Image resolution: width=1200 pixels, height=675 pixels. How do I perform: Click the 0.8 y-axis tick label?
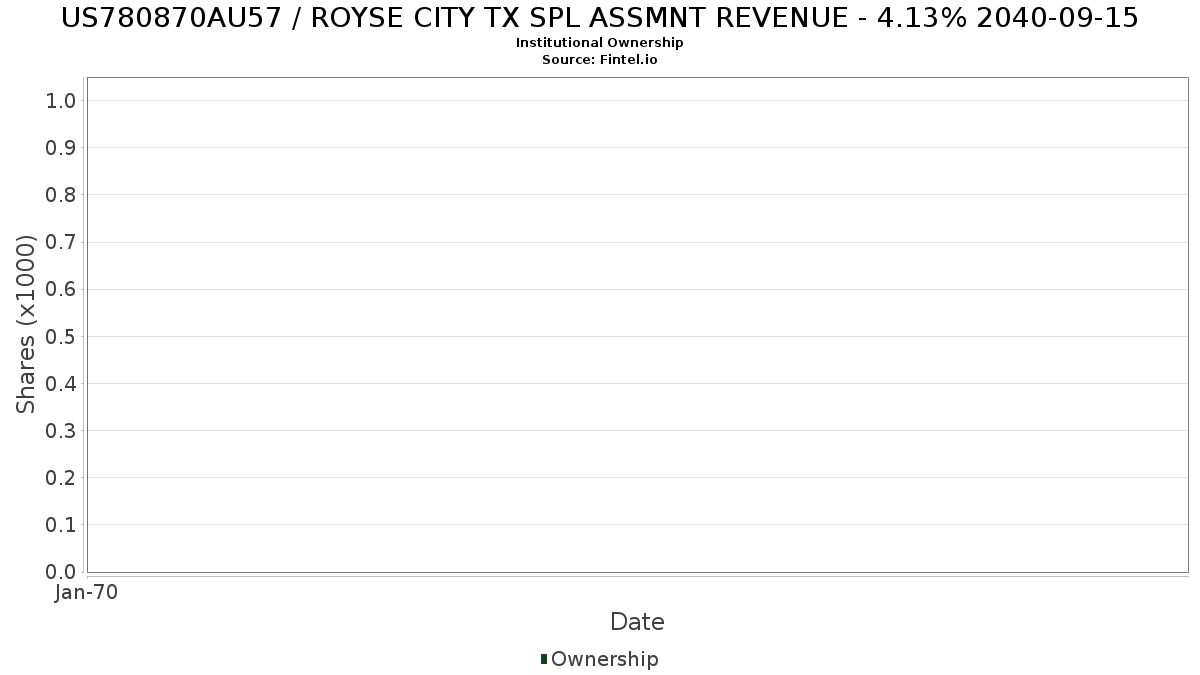(x=61, y=194)
